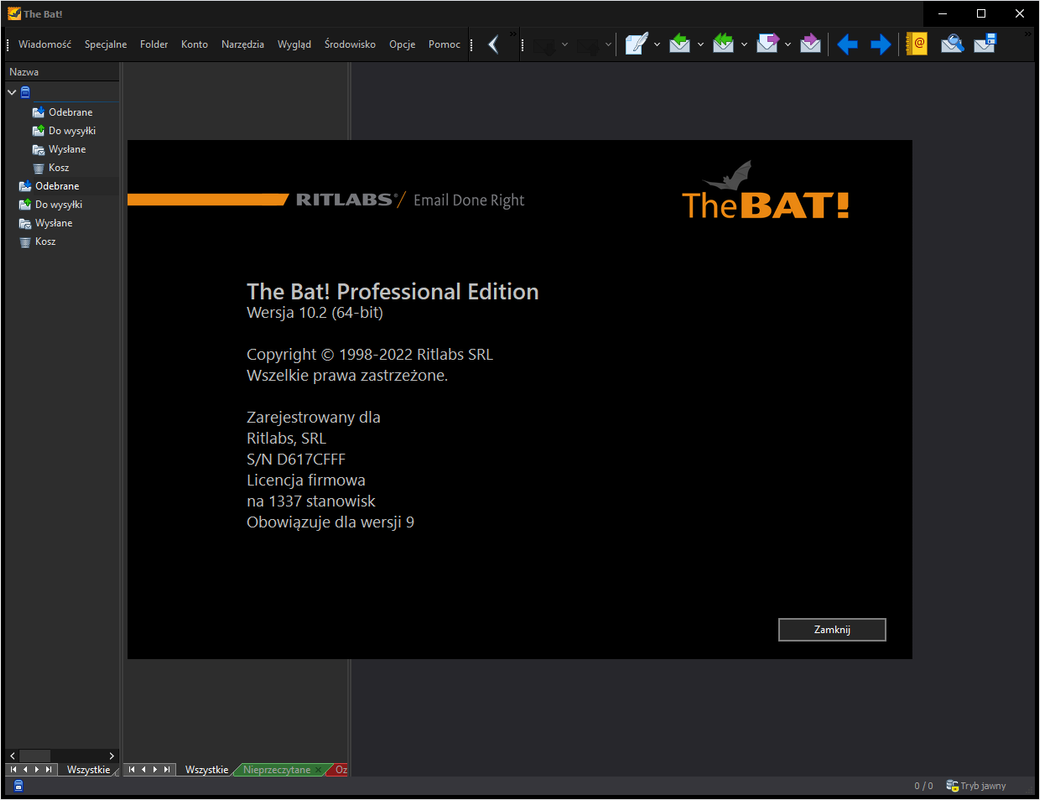Viewport: 1040px width, 800px height.
Task: Click folder panel scrollbar left arrow
Action: coord(13,756)
